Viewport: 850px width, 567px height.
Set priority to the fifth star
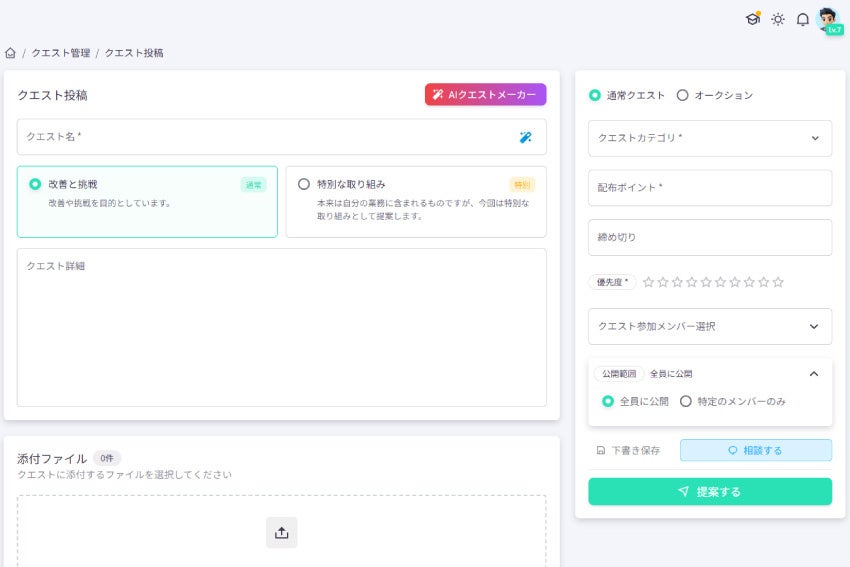(x=706, y=282)
